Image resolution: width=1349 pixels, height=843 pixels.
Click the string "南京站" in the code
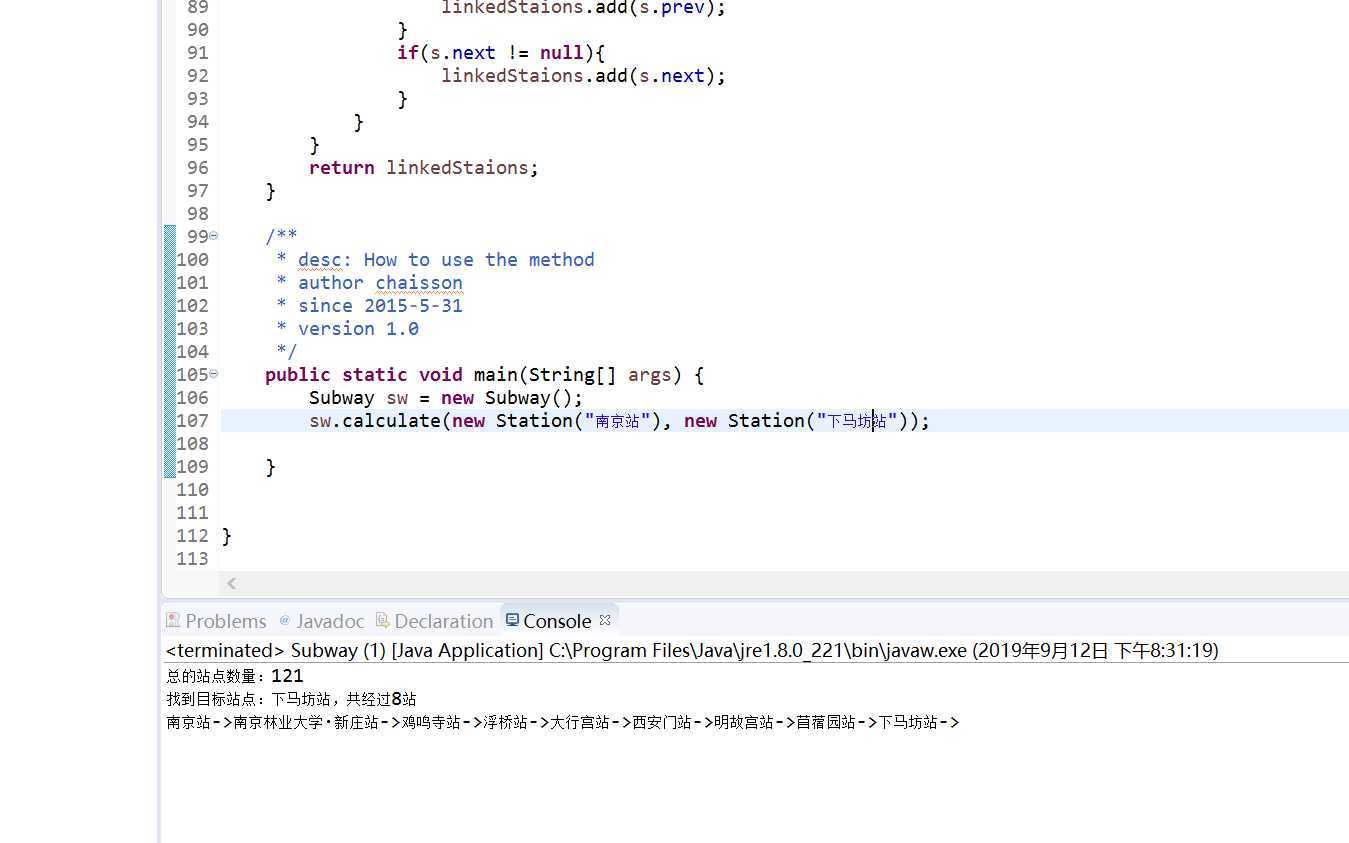click(x=618, y=421)
